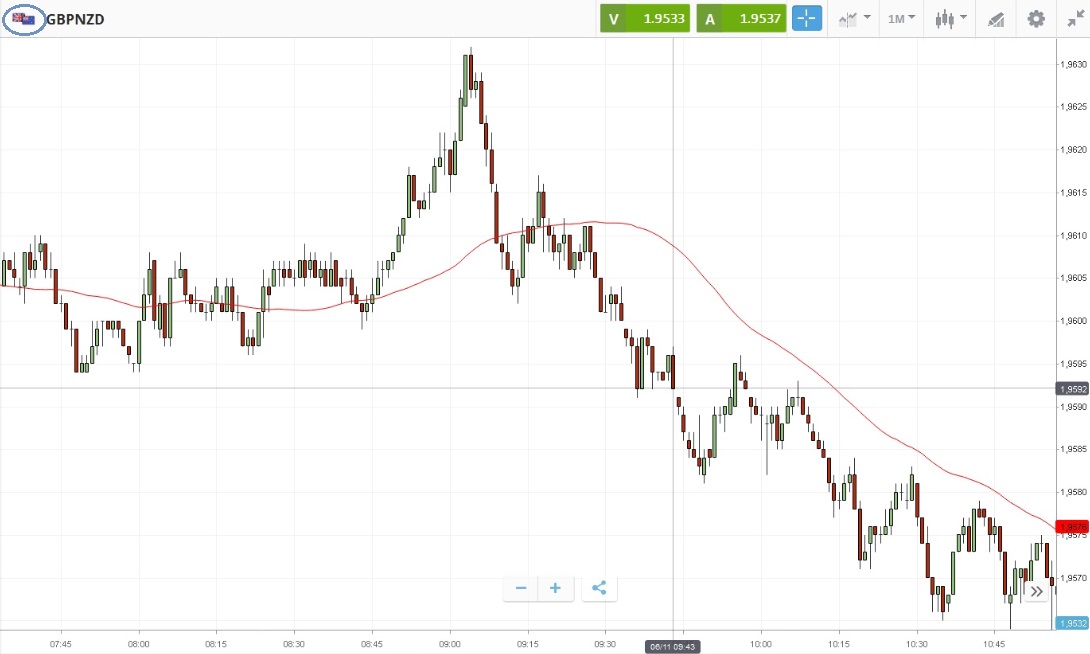Click the candlestick chart icon
Viewport: 1090px width, 654px height.
944,19
